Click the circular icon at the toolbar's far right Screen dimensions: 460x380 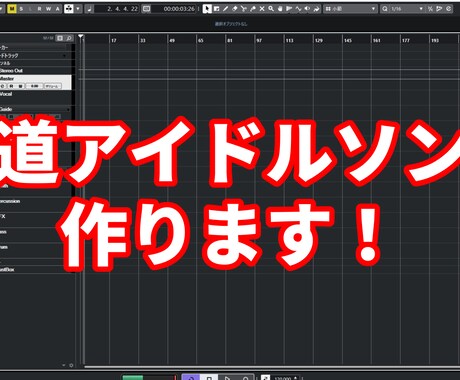point(448,9)
